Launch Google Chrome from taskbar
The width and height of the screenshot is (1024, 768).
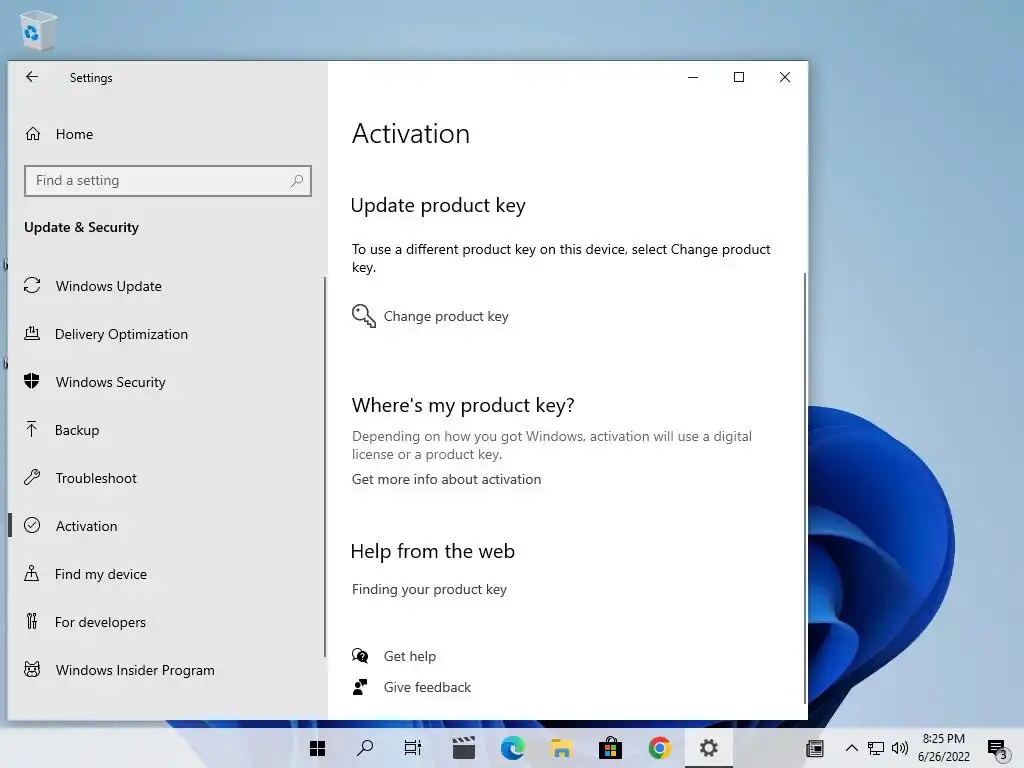click(660, 748)
